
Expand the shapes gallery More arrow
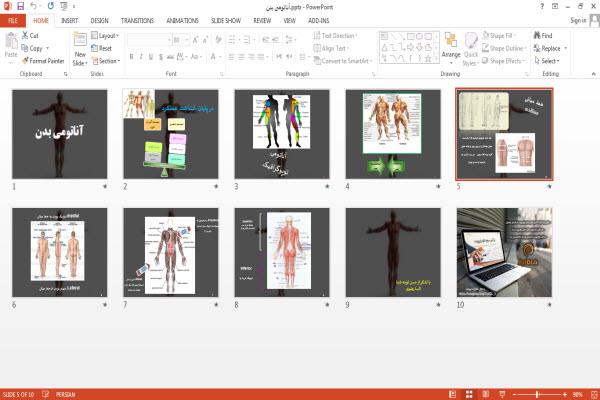(x=436, y=58)
